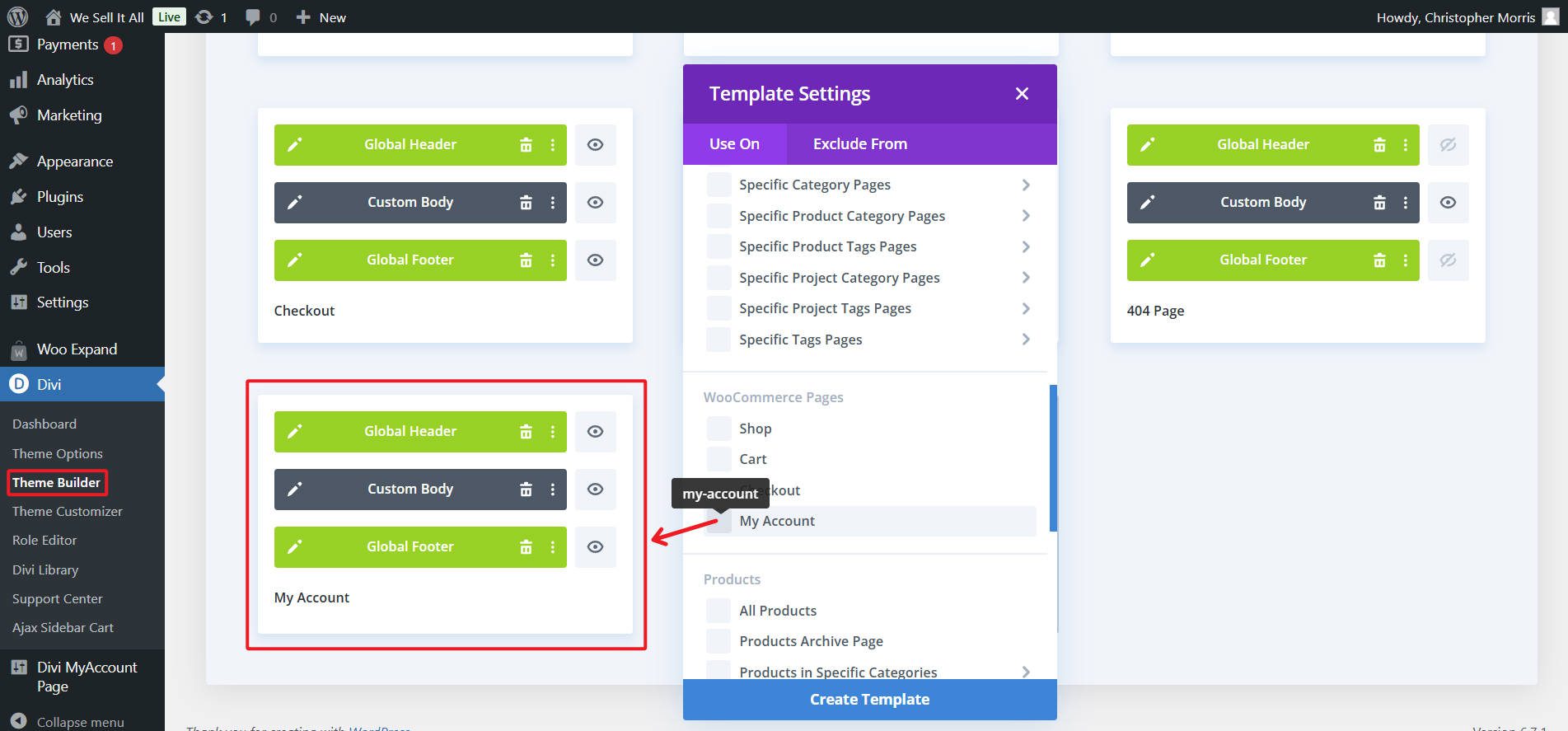This screenshot has height=731, width=1568.
Task: Open My Account Global Header options dots
Action: coord(553,432)
